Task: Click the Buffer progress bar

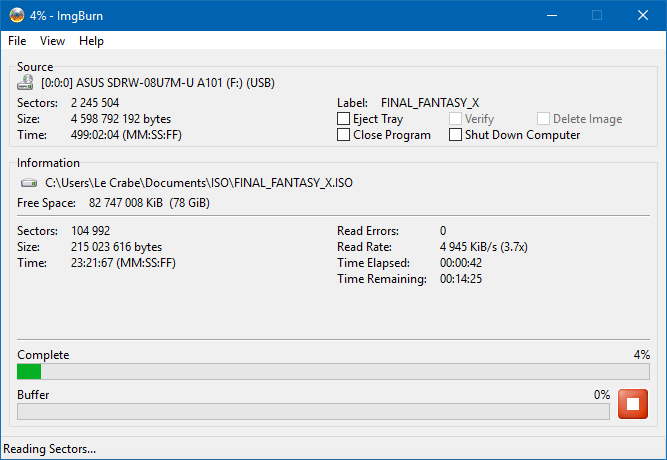Action: click(313, 411)
